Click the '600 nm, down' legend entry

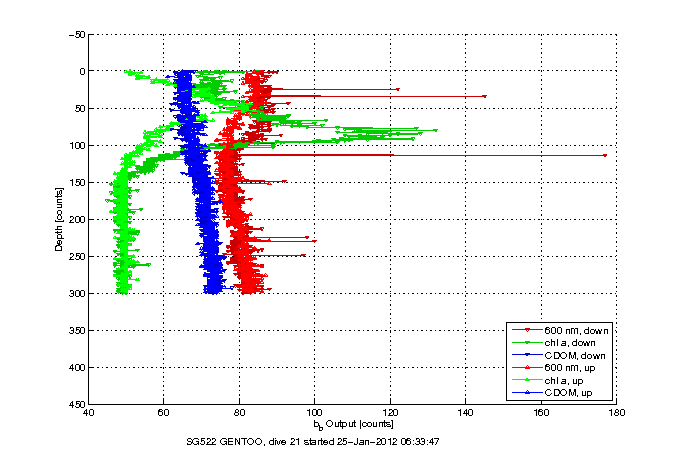tap(560, 331)
